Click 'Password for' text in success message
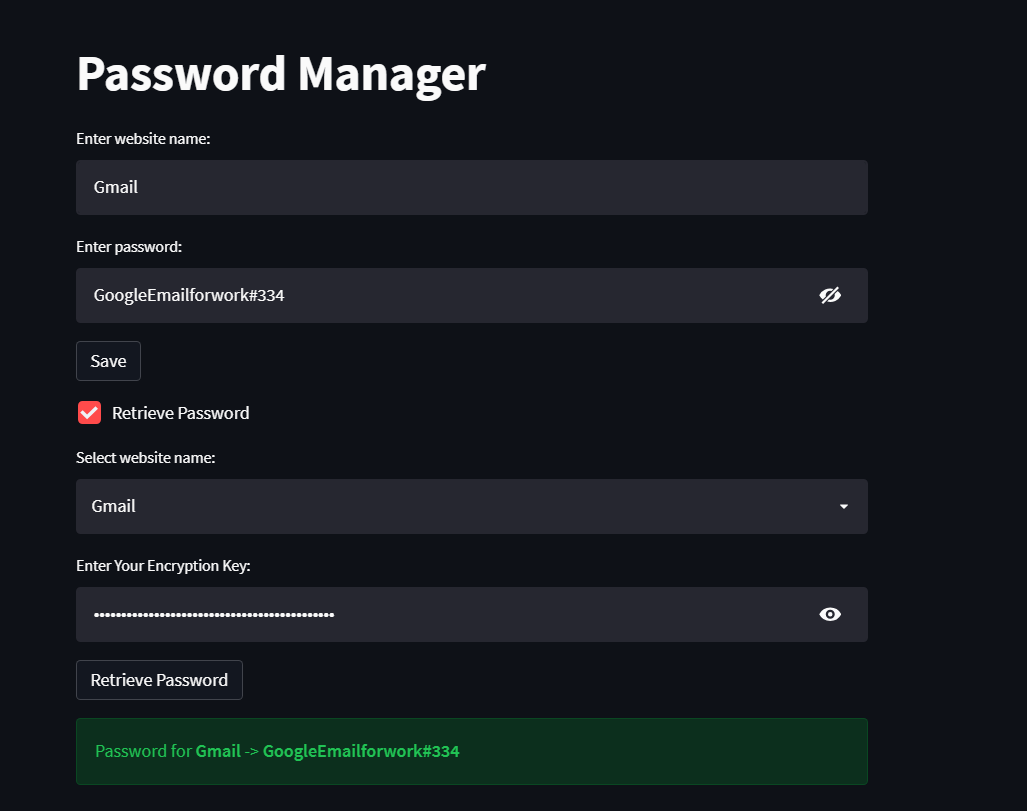This screenshot has height=811, width=1027. [143, 751]
